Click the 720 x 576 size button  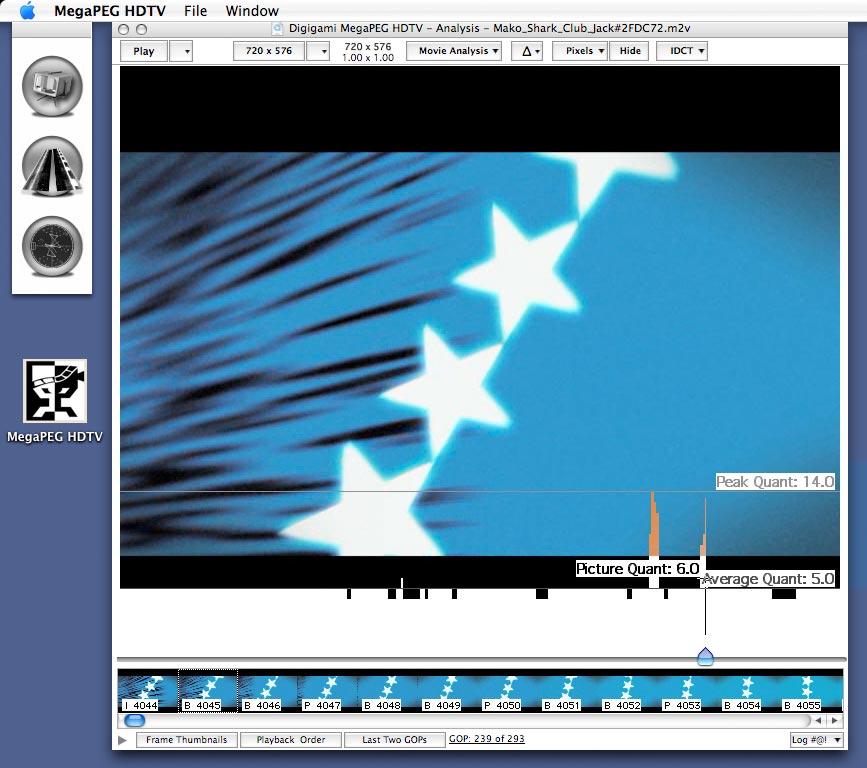point(269,51)
